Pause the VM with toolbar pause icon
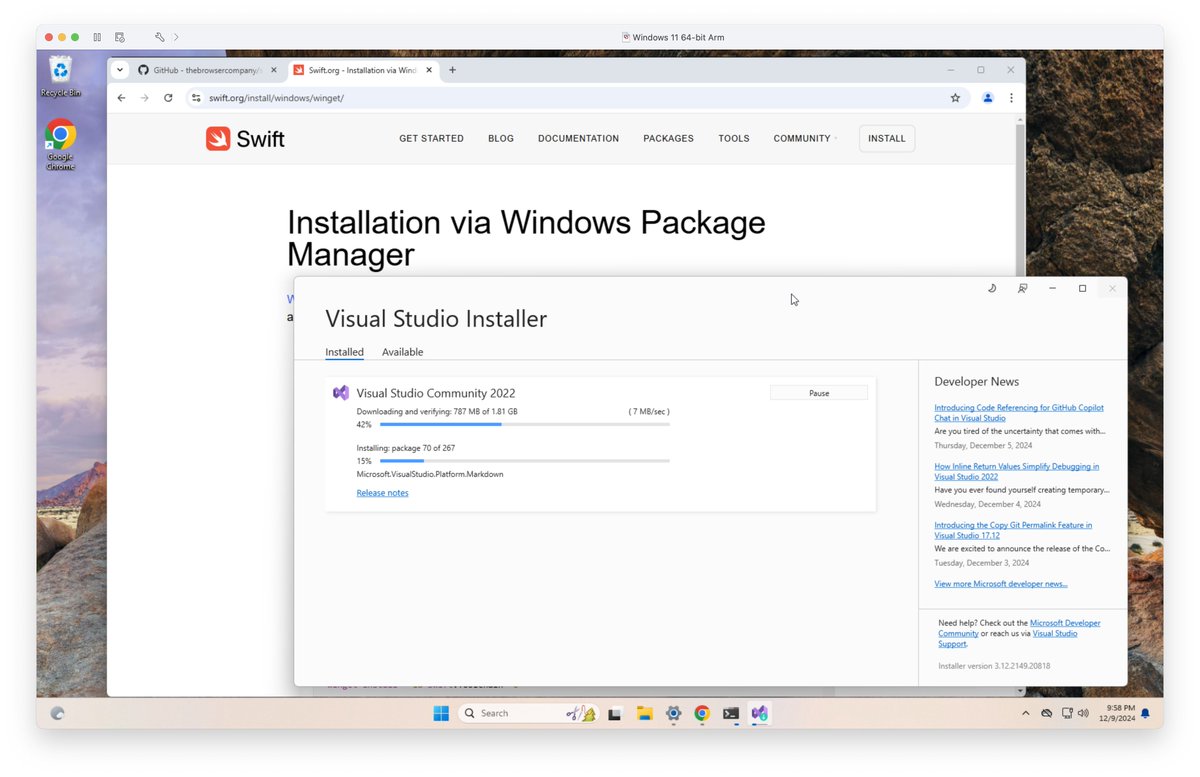 coord(97,37)
